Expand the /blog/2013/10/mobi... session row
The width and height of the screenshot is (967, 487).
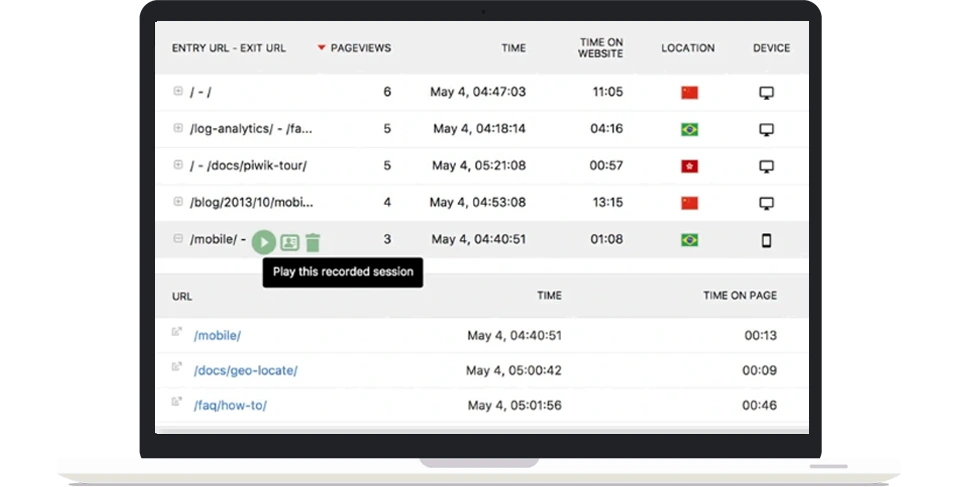pyautogui.click(x=178, y=202)
